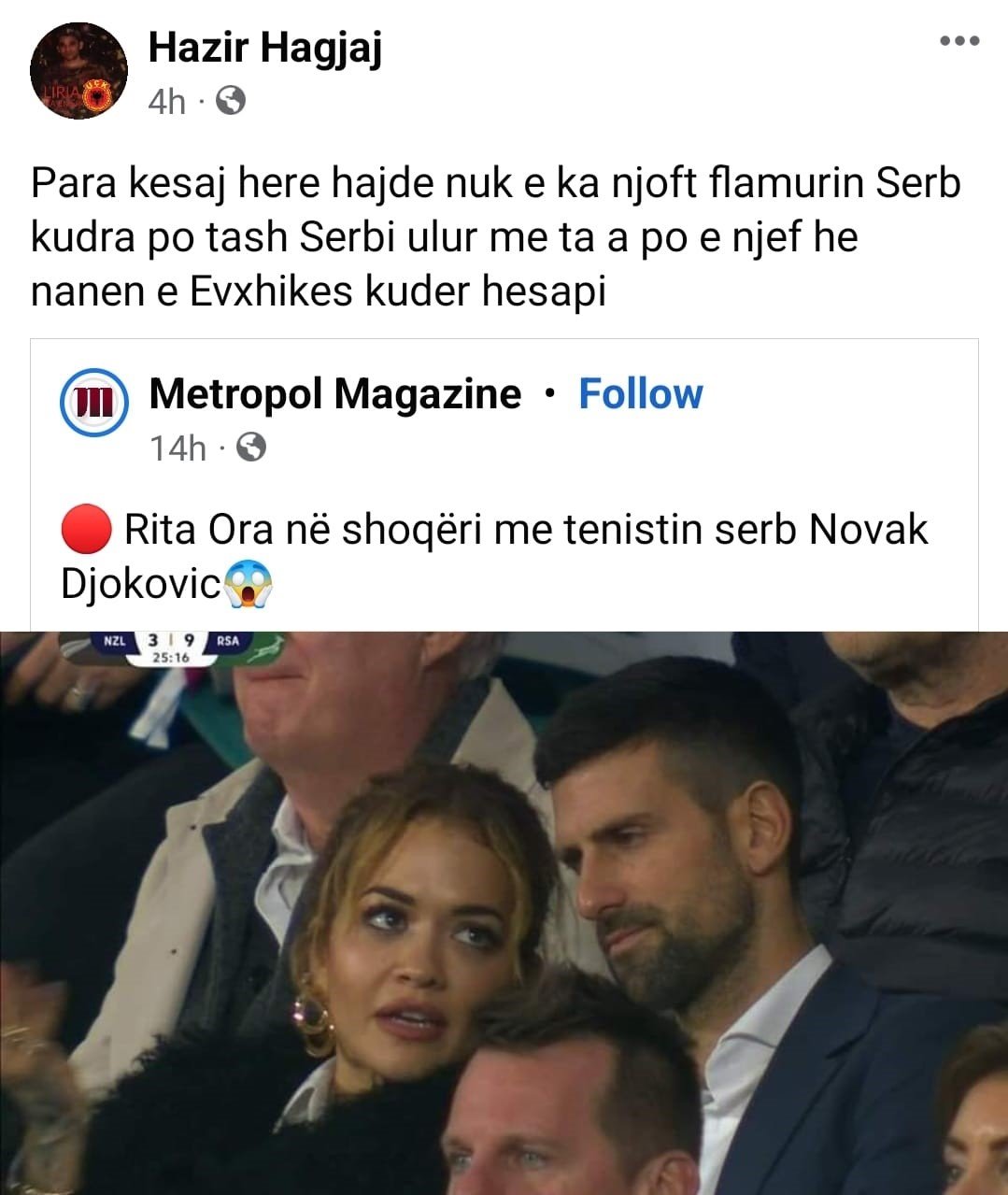Click Hazir Hagjaj's round profile picture
Viewport: 1008px width, 1195px height.
[78, 72]
